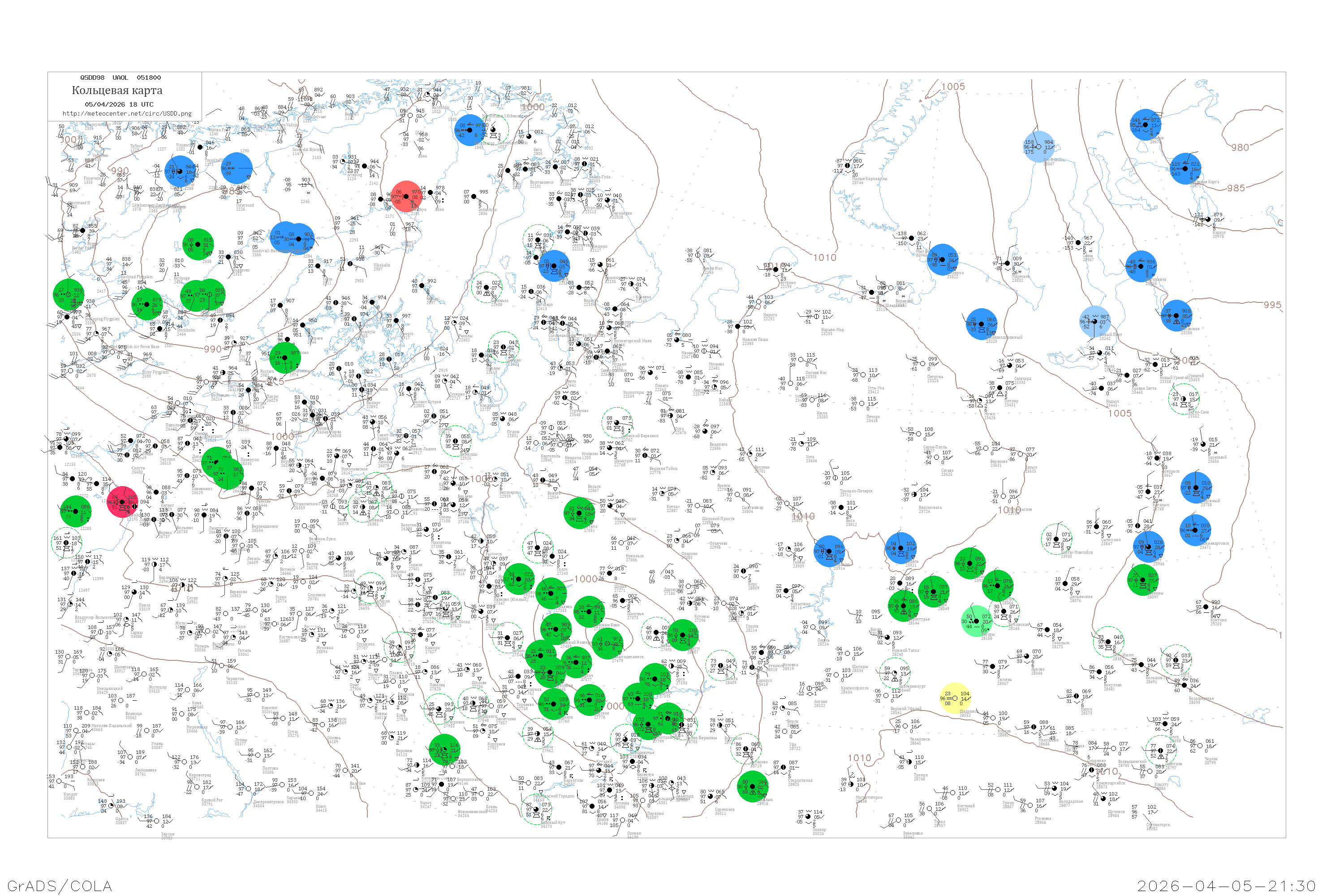Click the crimson red station circle at the left
1344x896 pixels.
coord(123,502)
